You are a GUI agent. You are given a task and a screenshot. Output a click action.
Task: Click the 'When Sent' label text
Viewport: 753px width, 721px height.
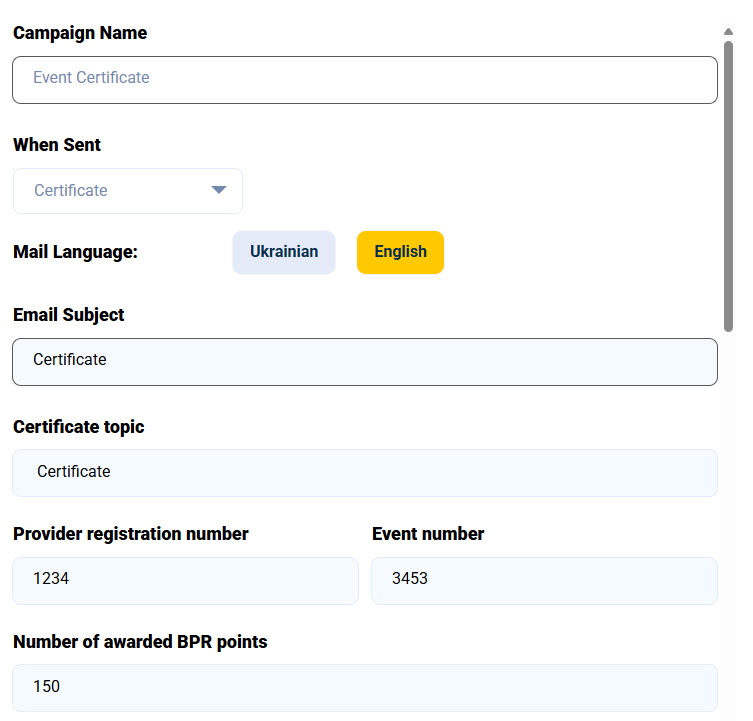57,145
